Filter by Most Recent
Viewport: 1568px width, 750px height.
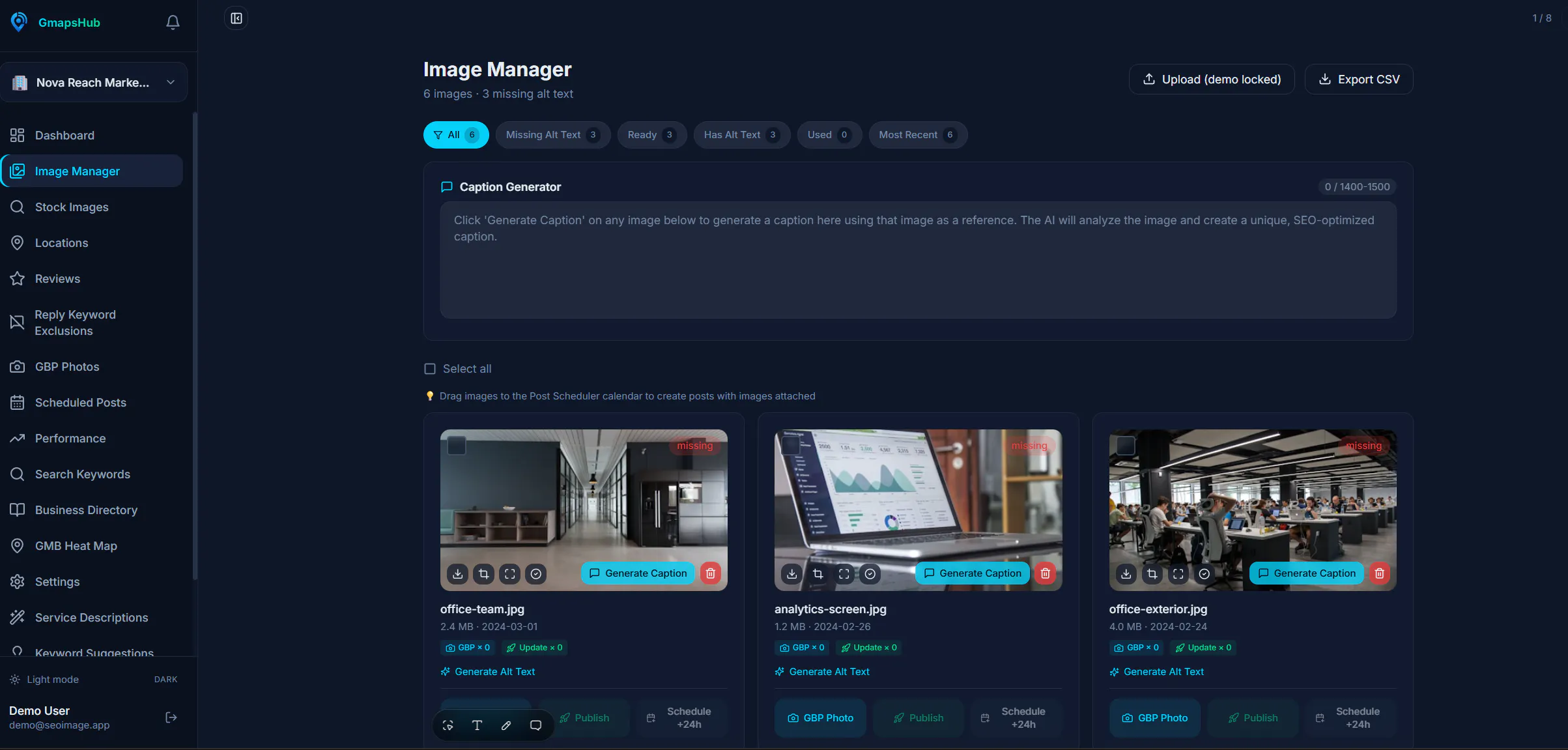(918, 135)
